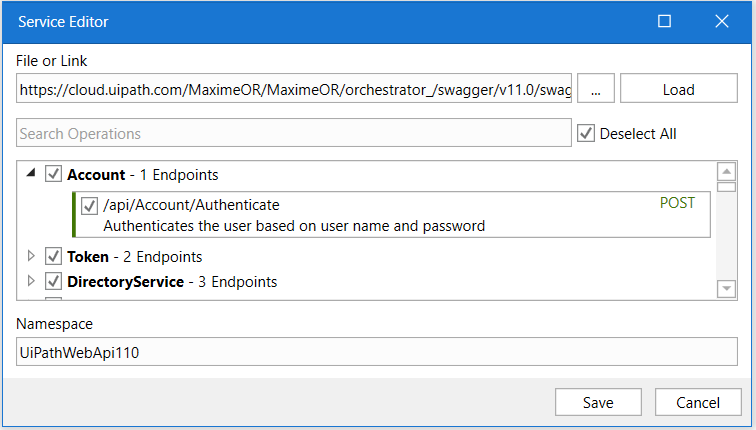Click the scrollbar down arrow in operations list
Viewport: 756px width, 430px height.
tap(727, 288)
